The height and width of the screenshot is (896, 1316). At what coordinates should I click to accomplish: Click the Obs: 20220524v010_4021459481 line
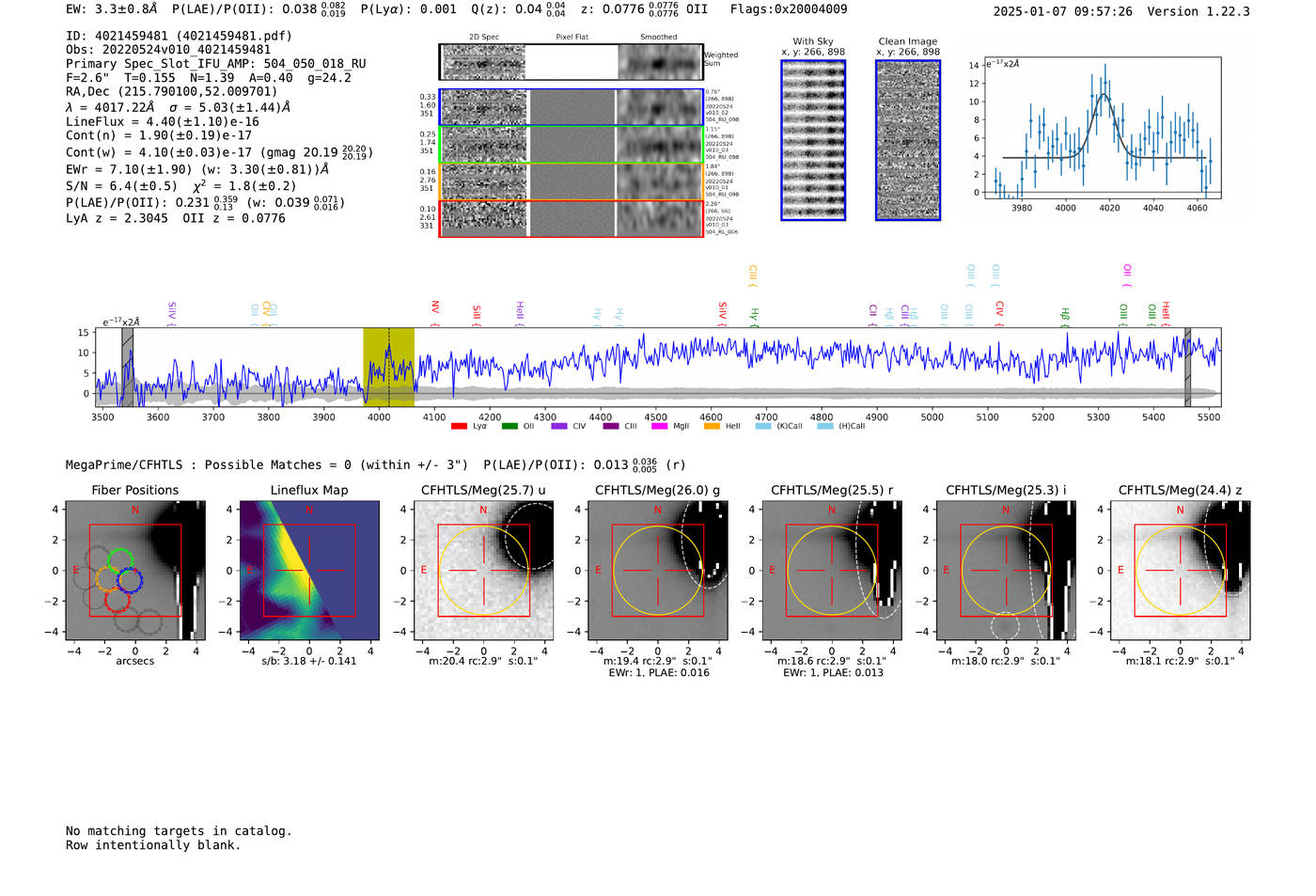pos(168,50)
